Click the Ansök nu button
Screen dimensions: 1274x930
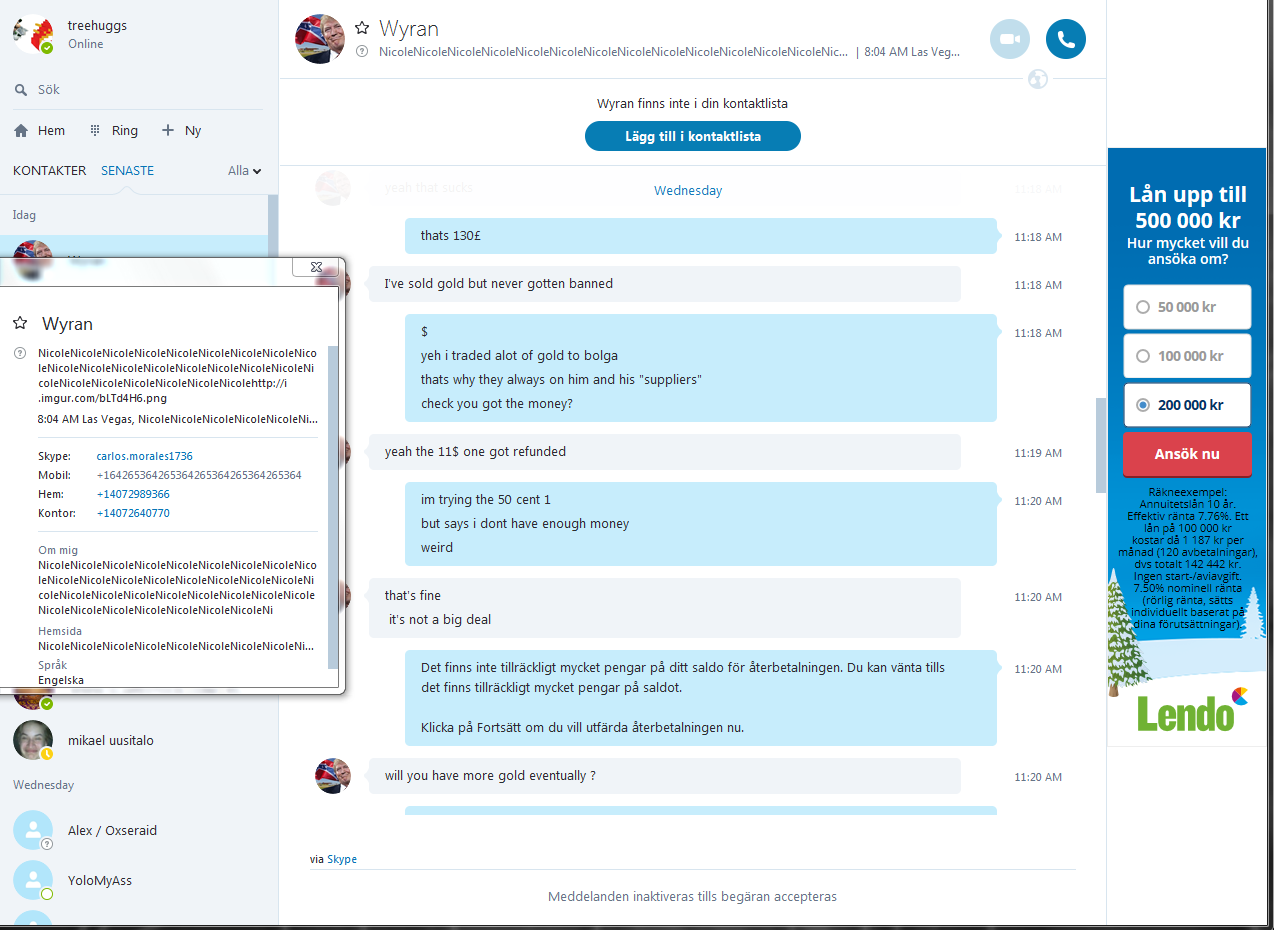click(1187, 454)
